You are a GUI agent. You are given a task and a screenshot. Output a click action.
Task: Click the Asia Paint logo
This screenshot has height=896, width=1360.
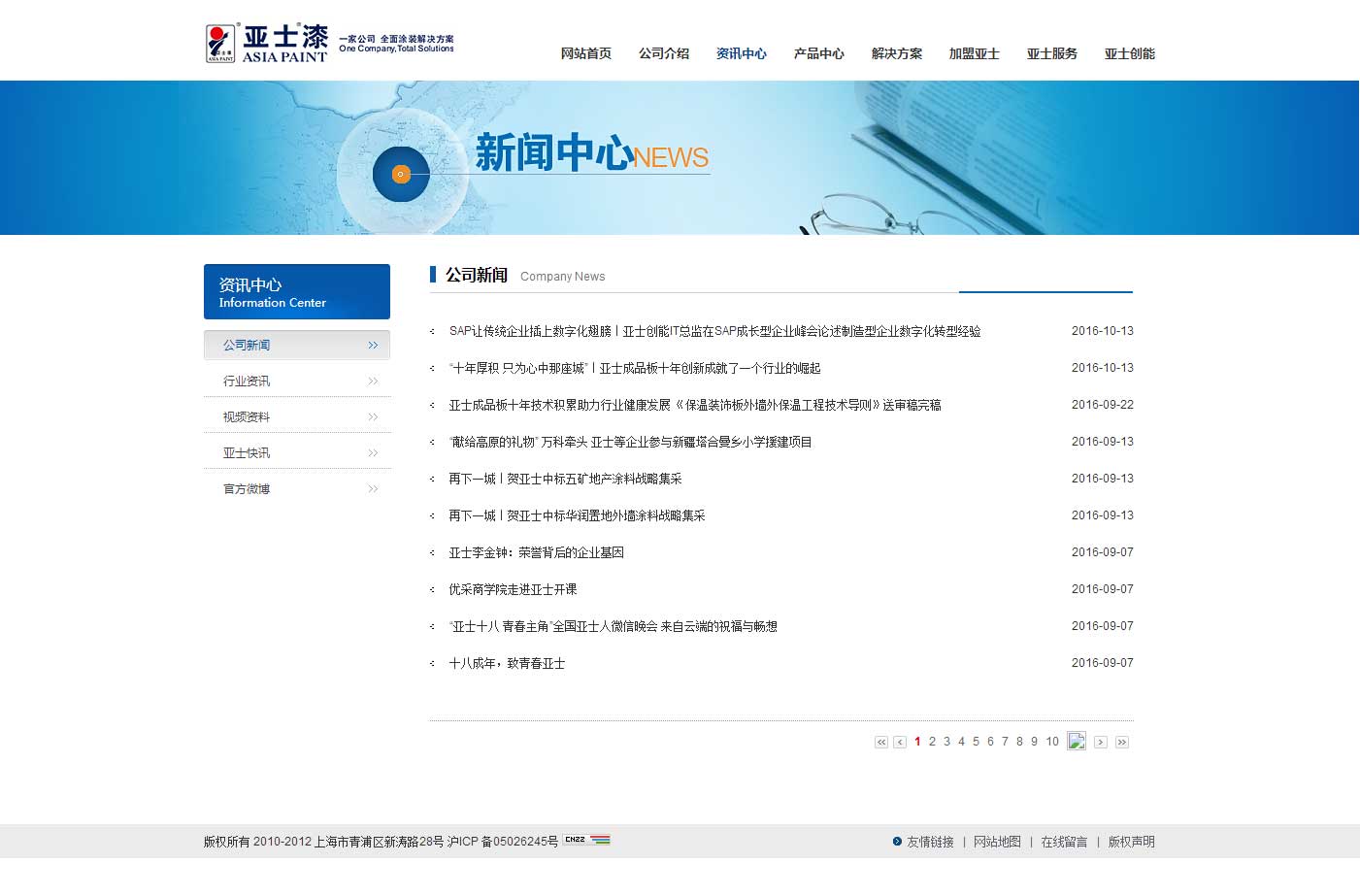(267, 44)
